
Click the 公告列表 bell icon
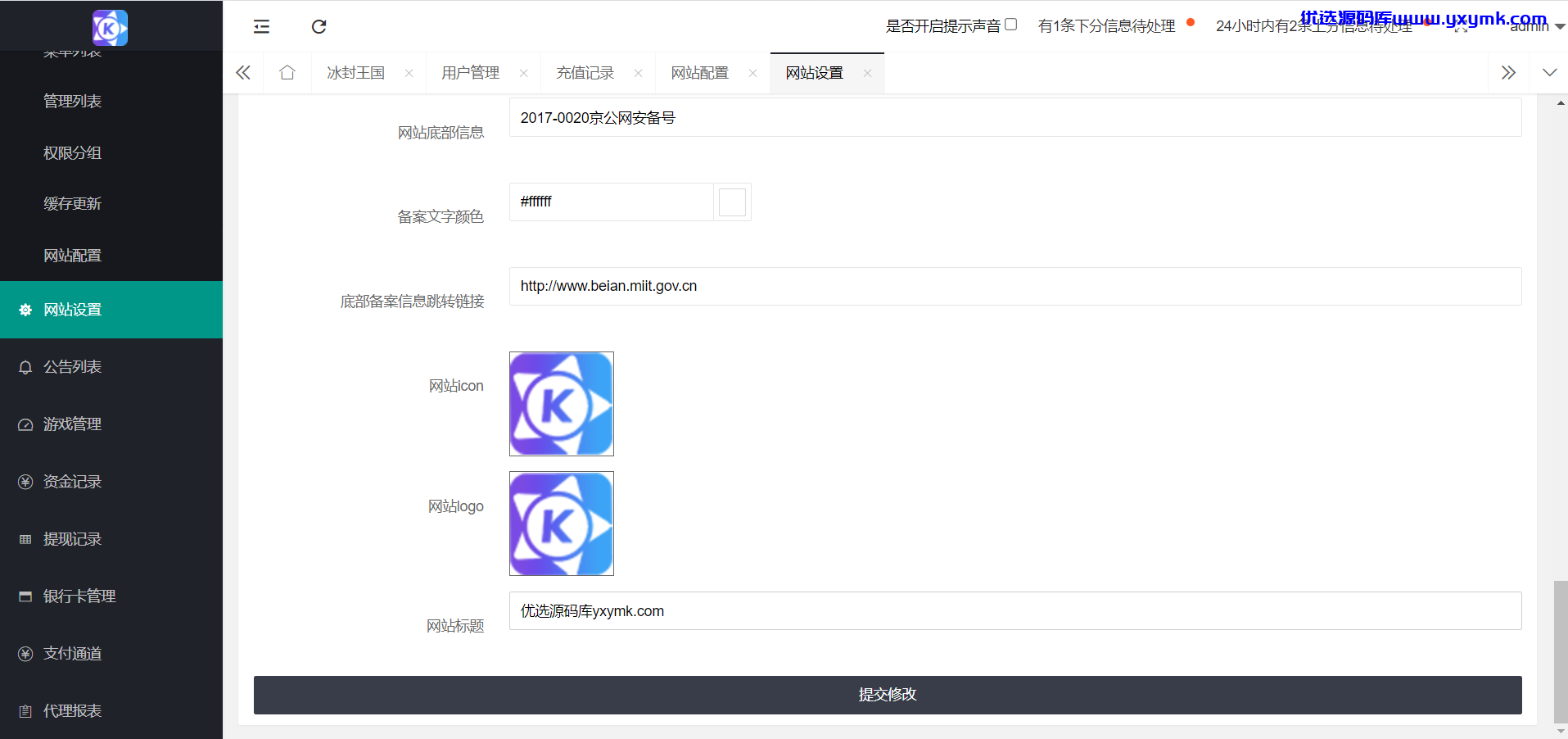[x=25, y=367]
